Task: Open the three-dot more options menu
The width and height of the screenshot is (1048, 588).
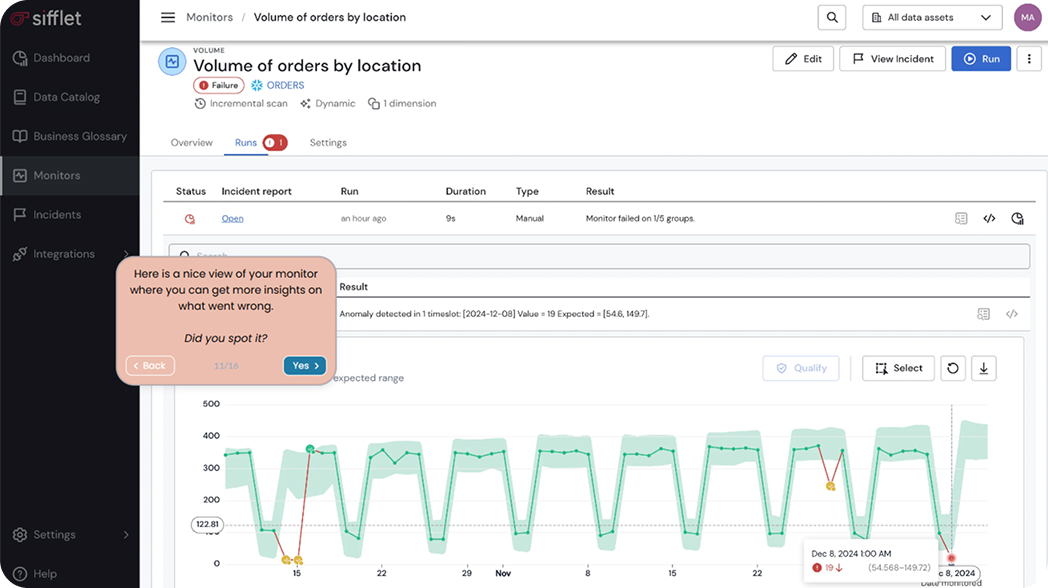Action: 1029,59
